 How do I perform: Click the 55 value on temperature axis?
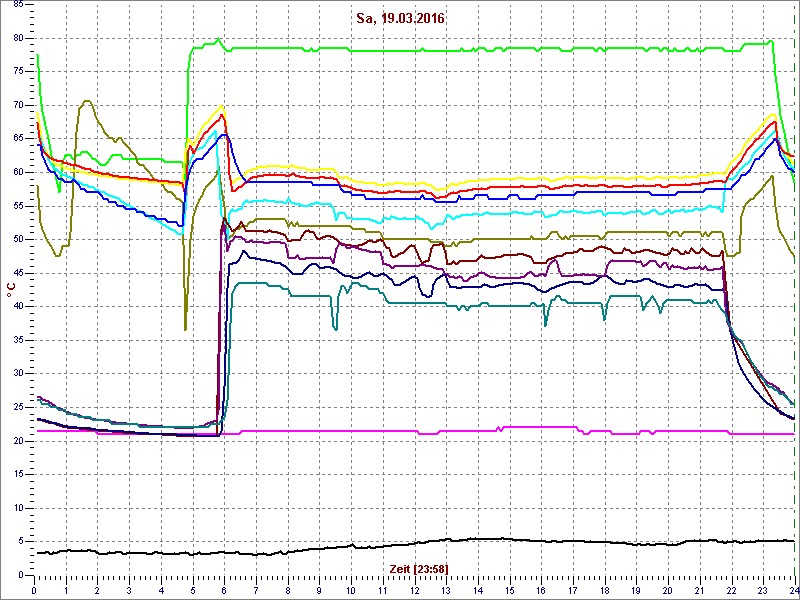17,206
